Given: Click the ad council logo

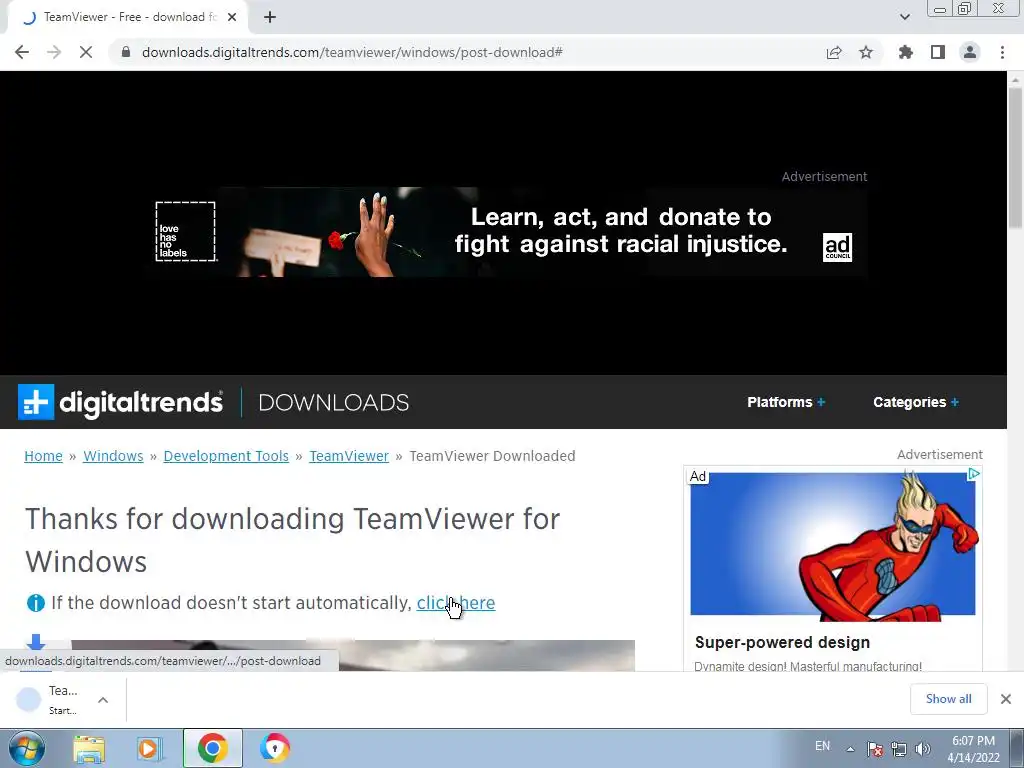Looking at the screenshot, I should click(837, 247).
